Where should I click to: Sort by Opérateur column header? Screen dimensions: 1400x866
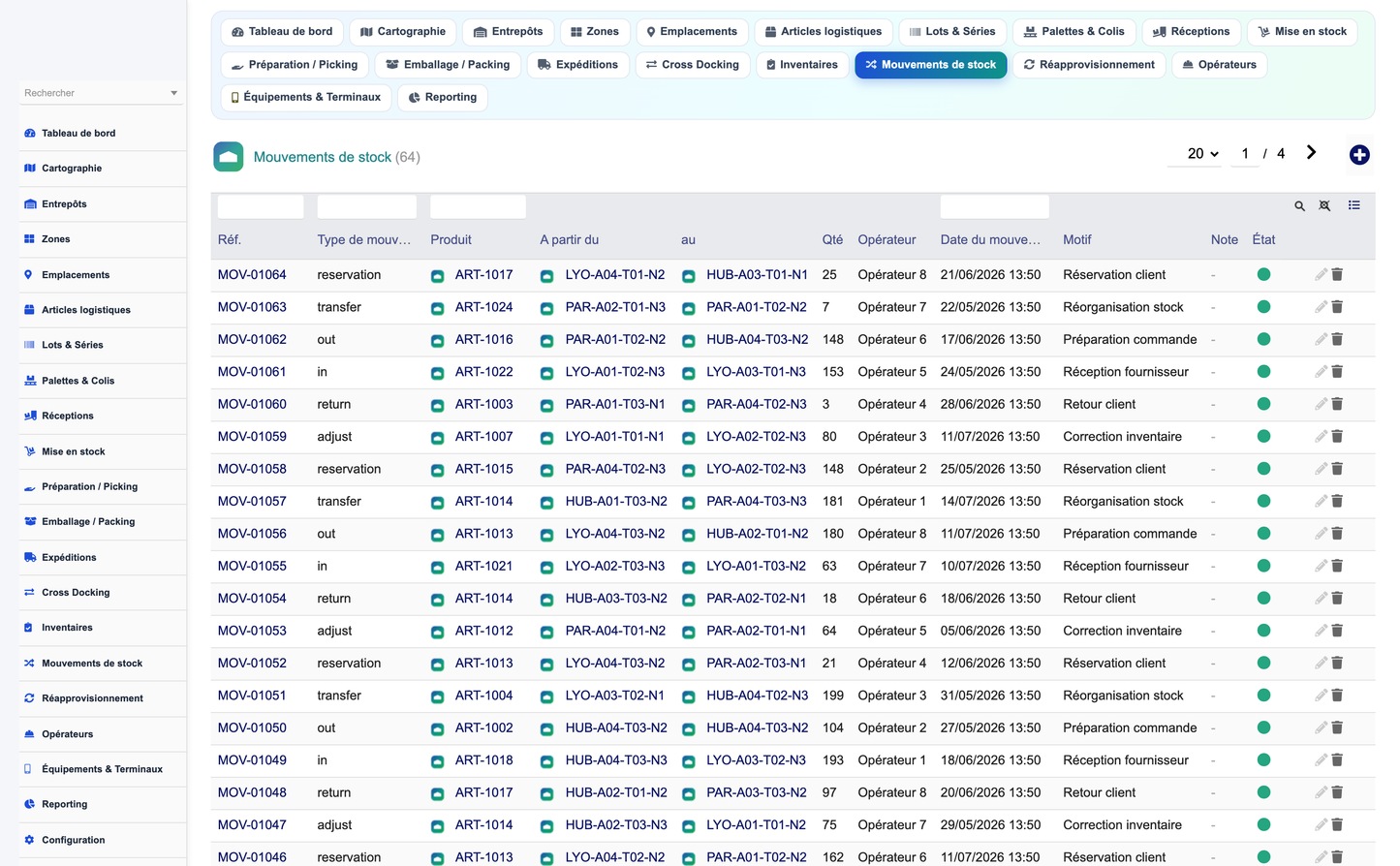887,240
